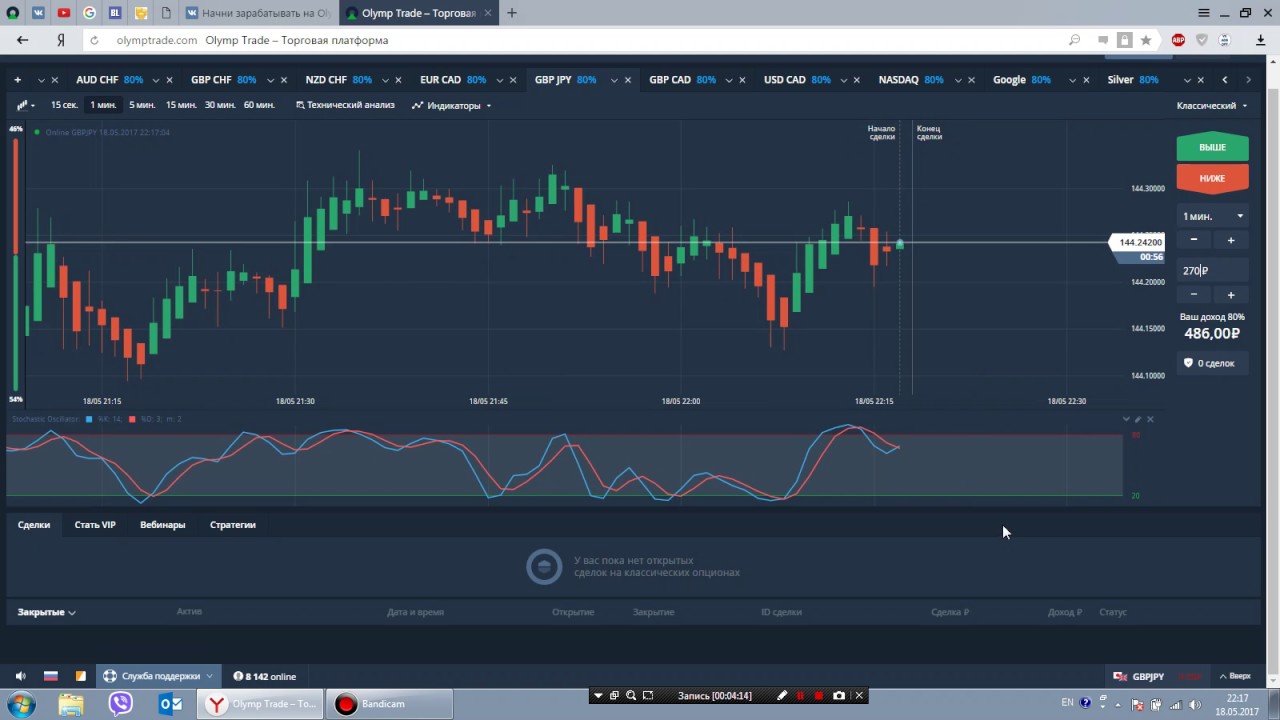Click the НИЖЕ (lower) red button

[1212, 178]
